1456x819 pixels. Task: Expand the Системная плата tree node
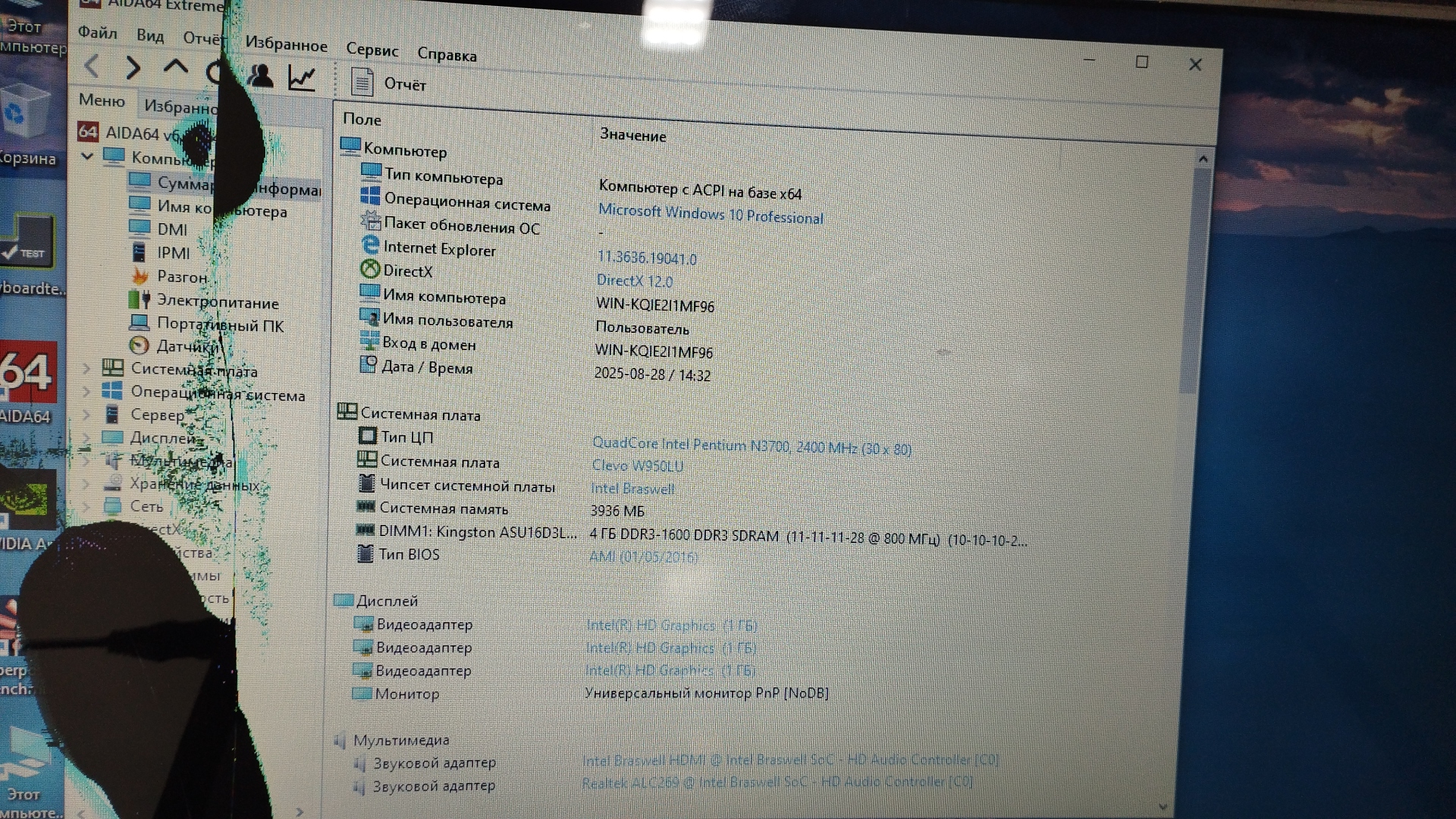(x=86, y=369)
